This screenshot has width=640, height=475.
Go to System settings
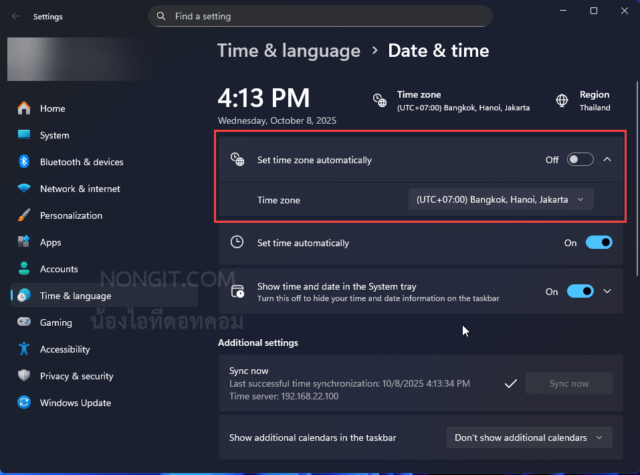(x=104, y=135)
